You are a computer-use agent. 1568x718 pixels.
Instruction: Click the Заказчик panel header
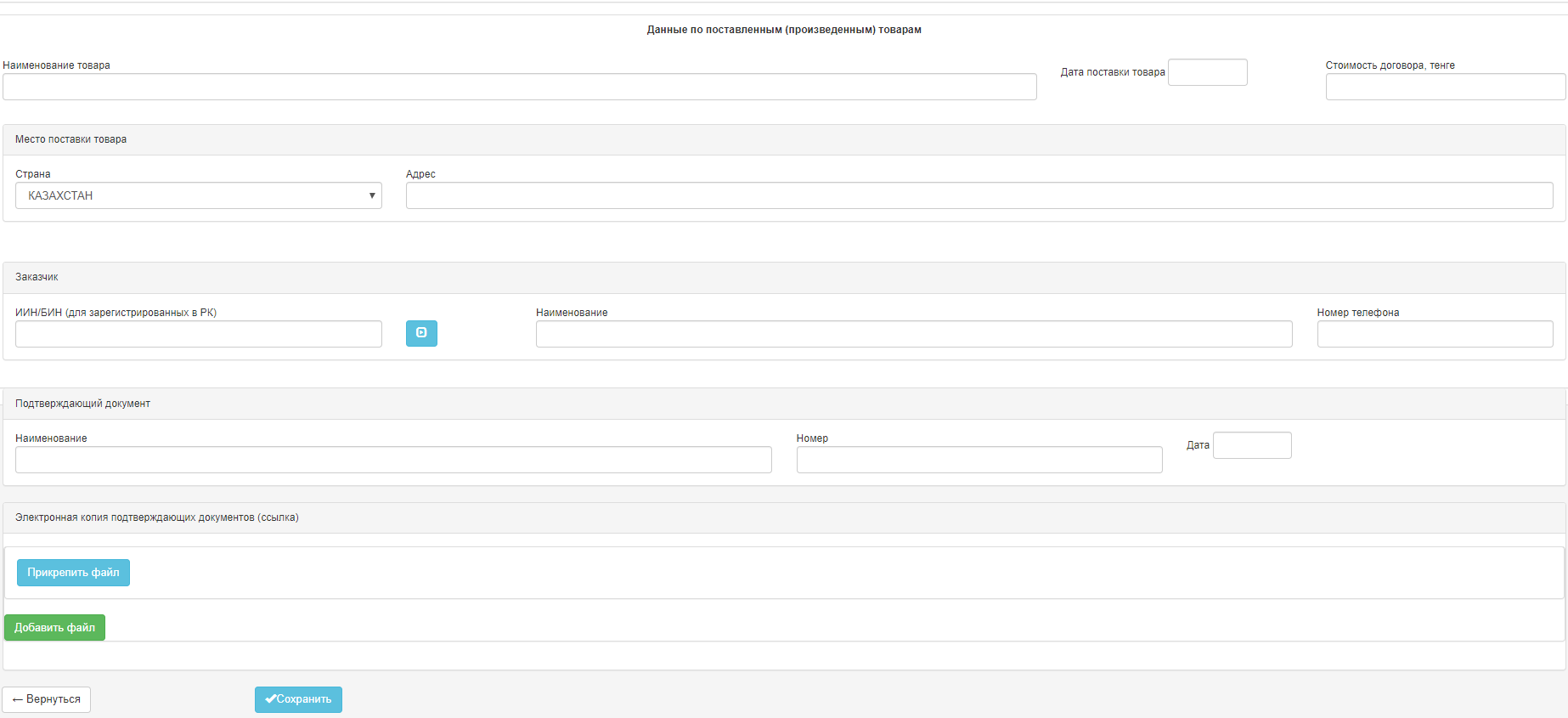(x=784, y=277)
